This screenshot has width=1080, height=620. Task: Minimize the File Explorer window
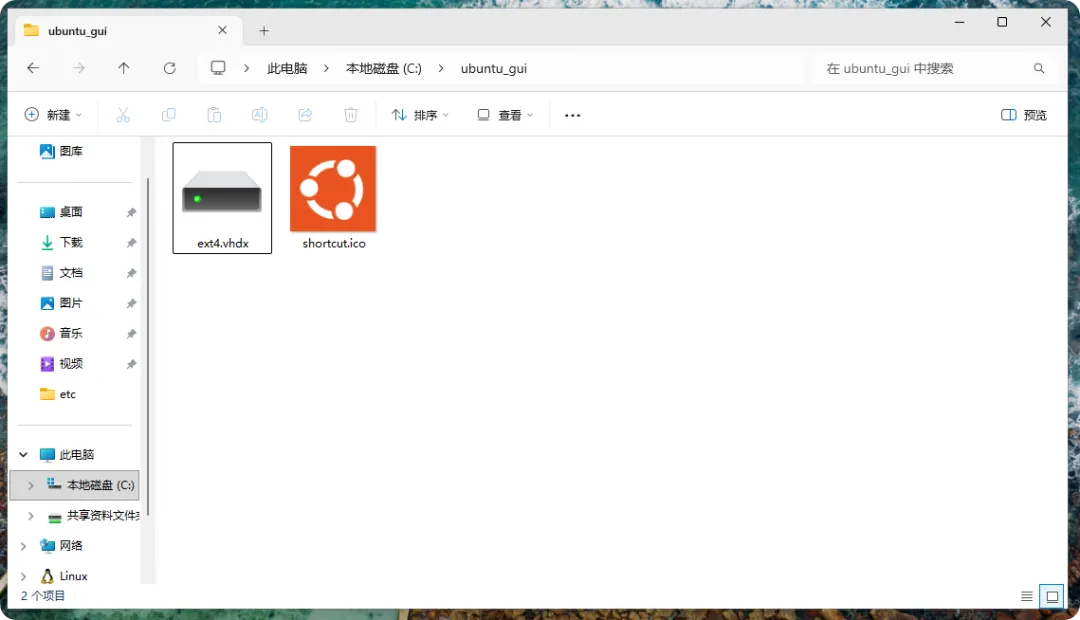[x=959, y=22]
